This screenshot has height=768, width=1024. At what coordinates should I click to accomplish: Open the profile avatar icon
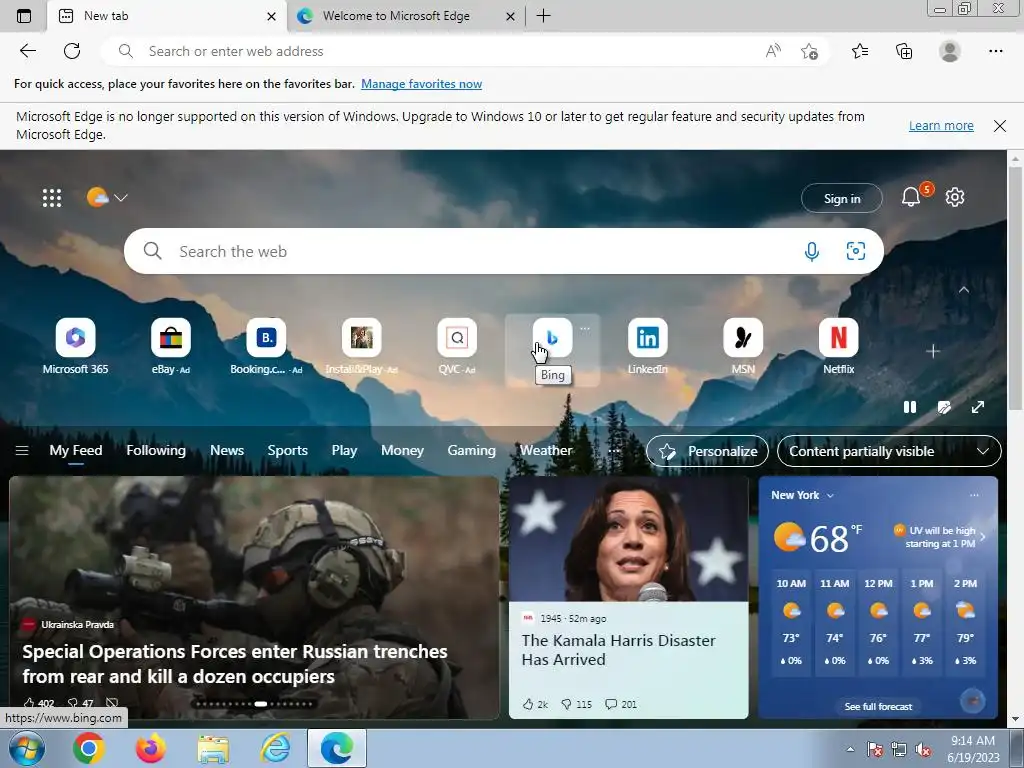point(950,51)
